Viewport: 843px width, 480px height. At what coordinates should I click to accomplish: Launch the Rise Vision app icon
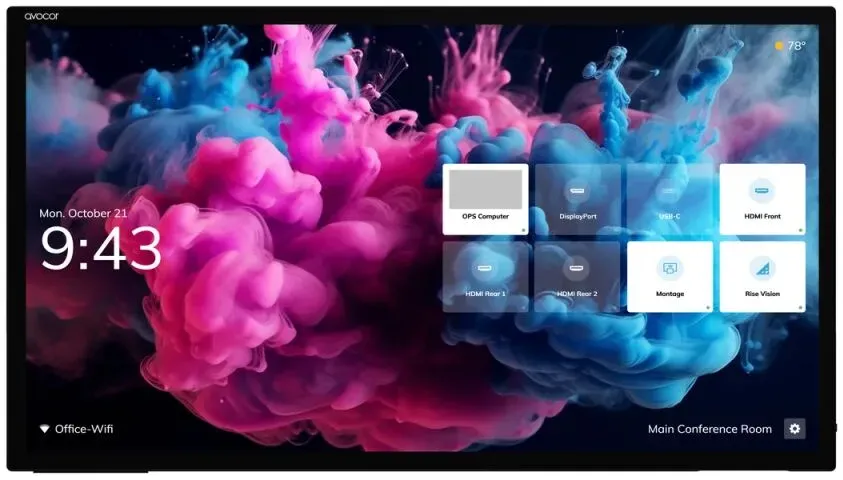click(x=762, y=268)
